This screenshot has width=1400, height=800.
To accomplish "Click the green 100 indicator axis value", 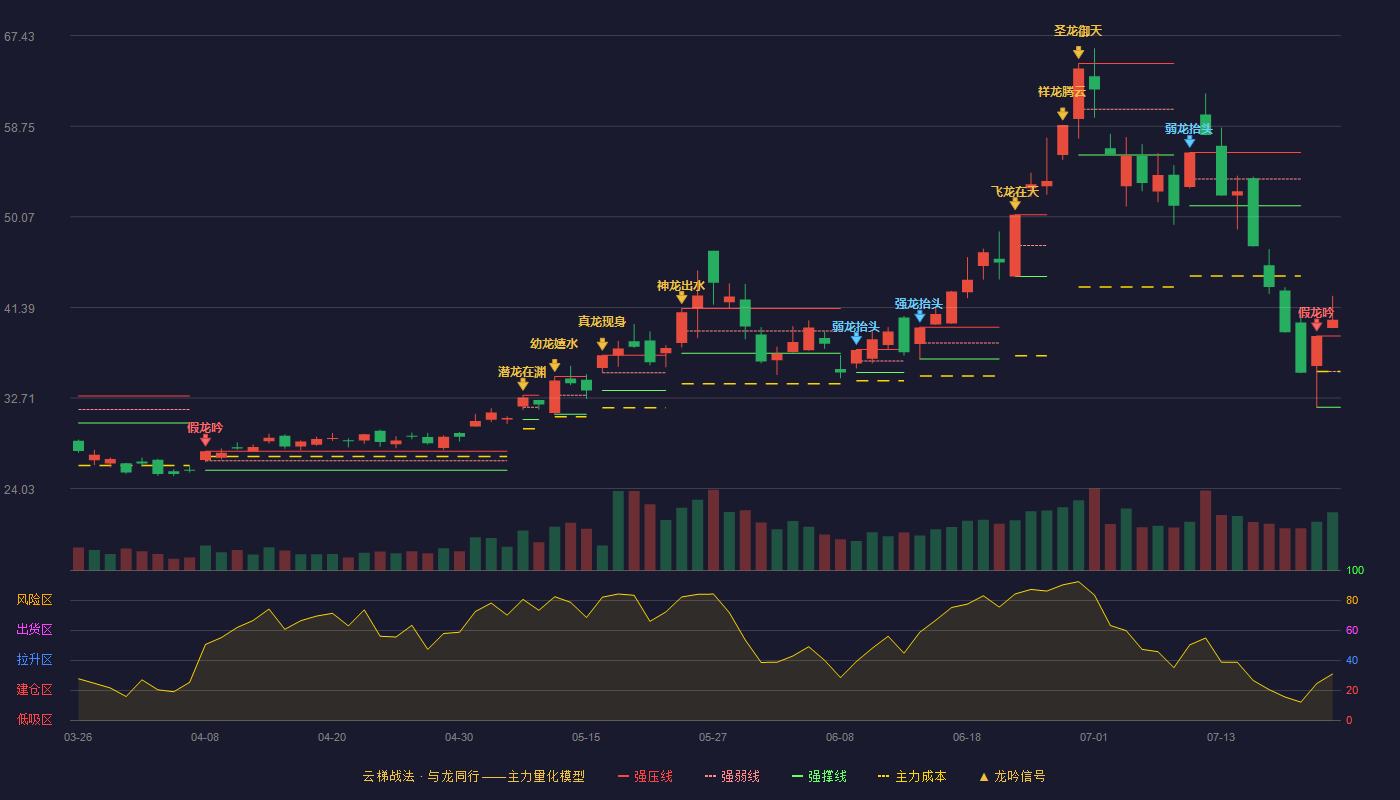I will pyautogui.click(x=1355, y=571).
